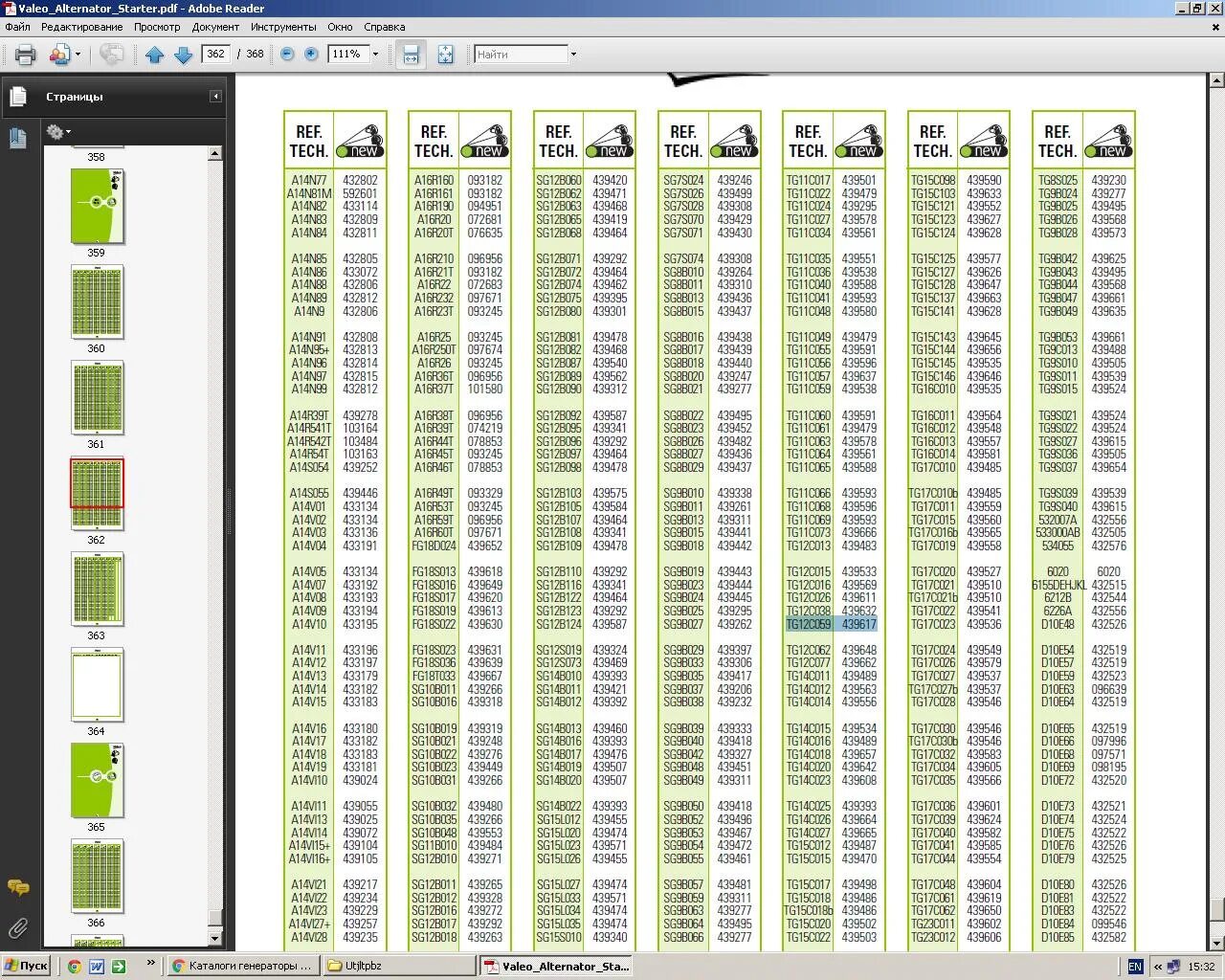Launch Word from quick launch
The height and width of the screenshot is (980, 1225).
click(97, 967)
